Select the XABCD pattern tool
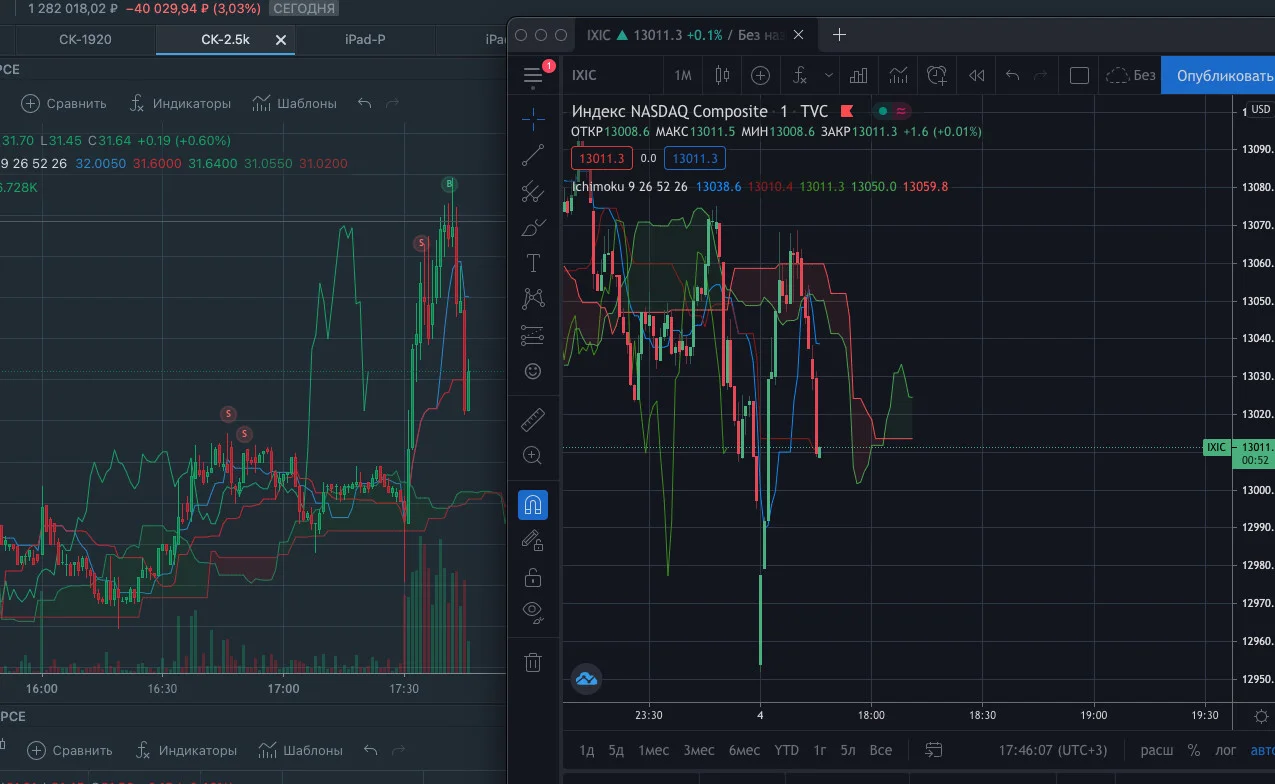This screenshot has width=1275, height=784. click(x=533, y=299)
